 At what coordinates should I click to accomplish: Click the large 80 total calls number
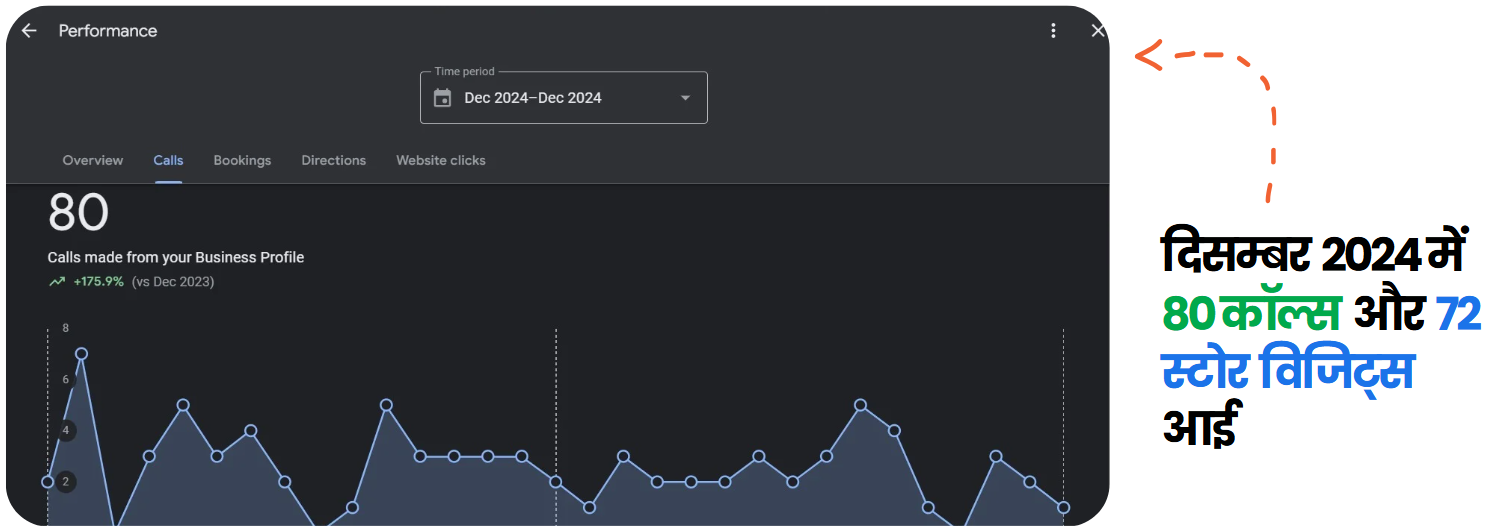(x=78, y=213)
